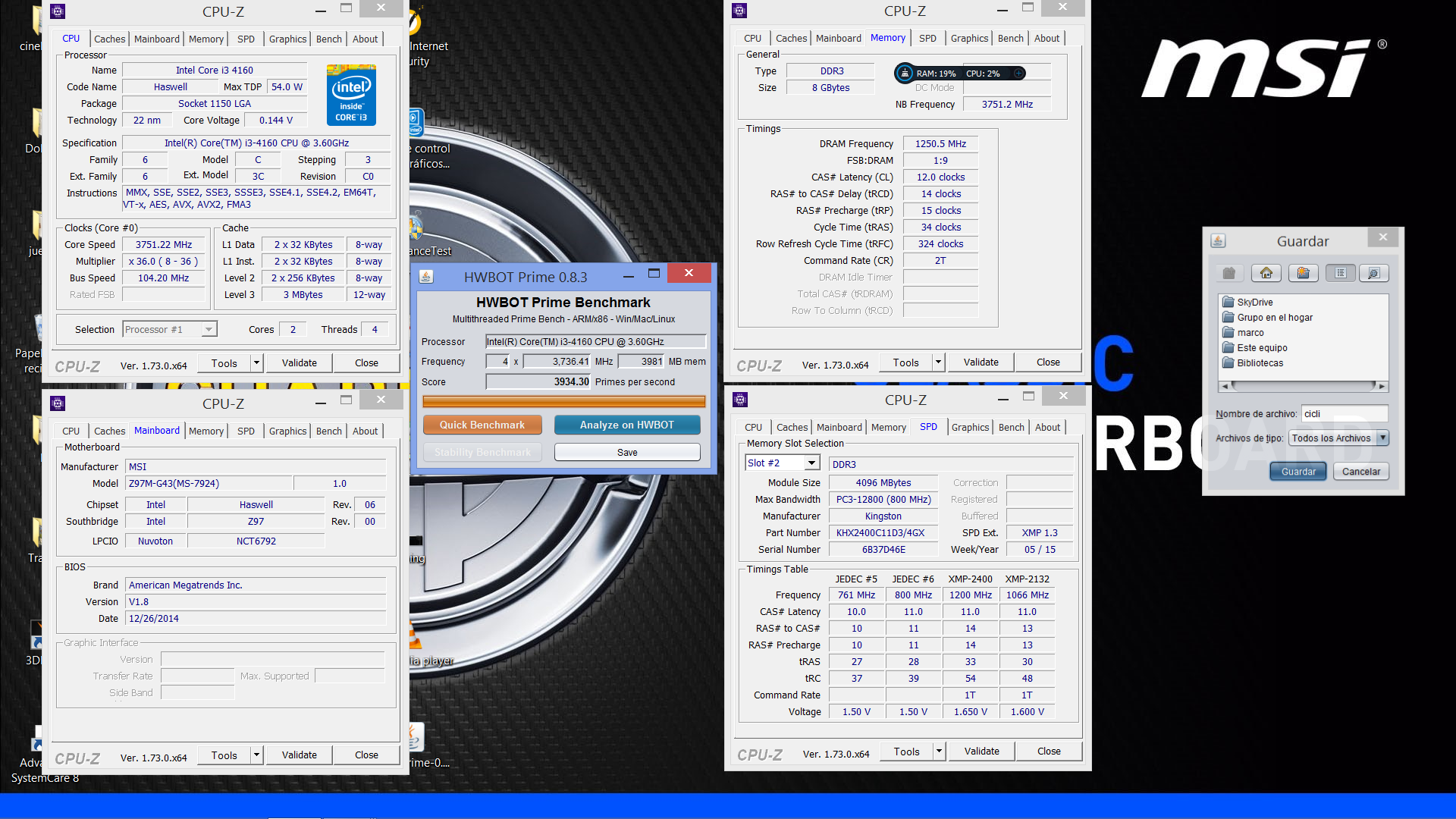
Task: Click the XMP-2400 voltage value 1.650 V
Action: pyautogui.click(x=970, y=711)
